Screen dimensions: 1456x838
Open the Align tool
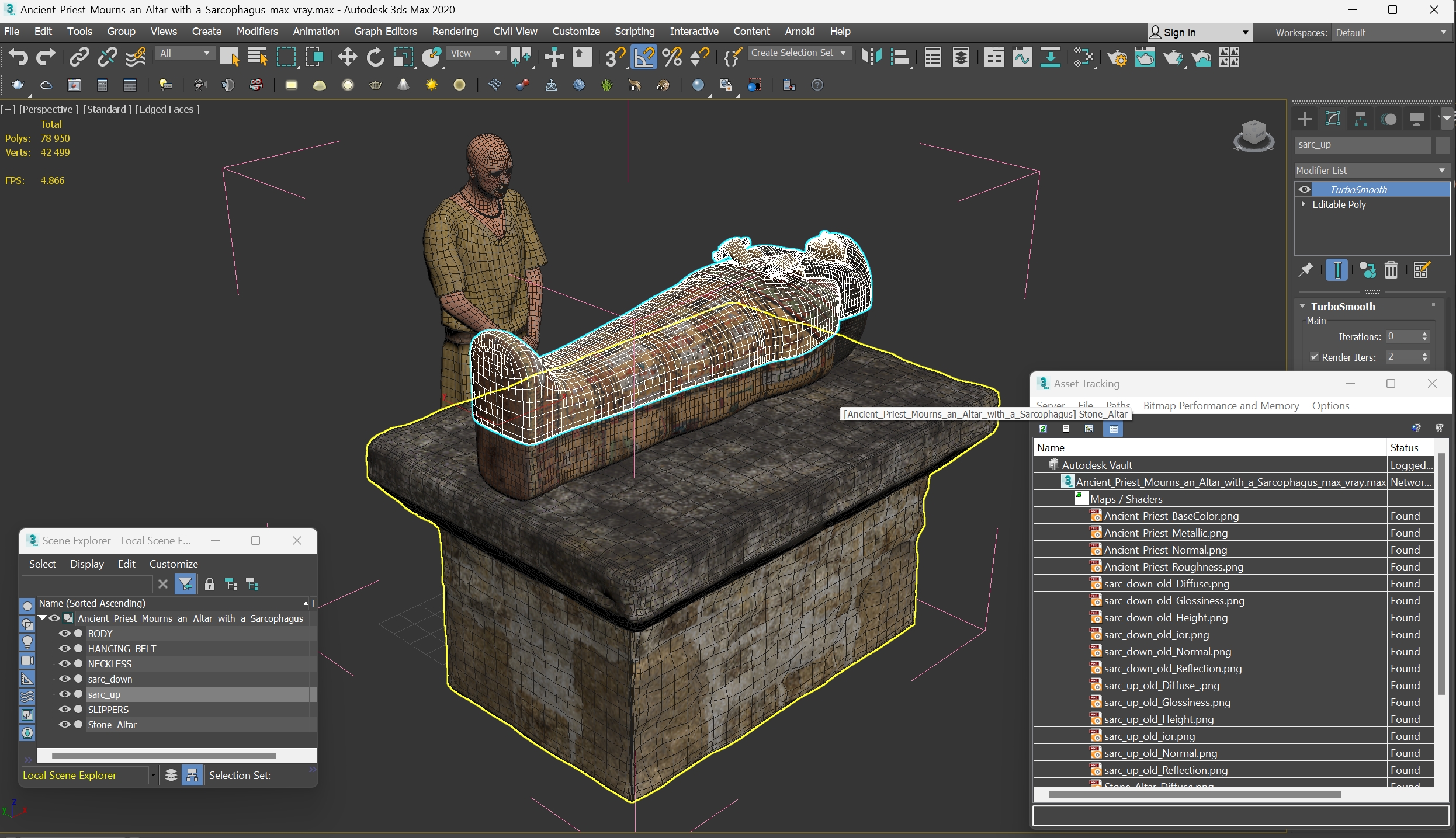tap(900, 57)
